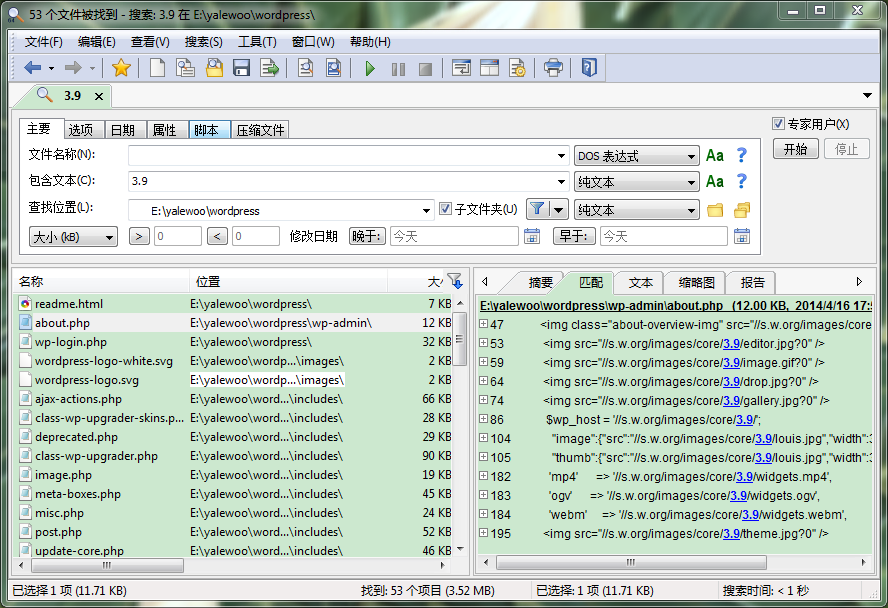Click the save search floppy disk icon
This screenshot has height=608, width=888.
tap(241, 68)
